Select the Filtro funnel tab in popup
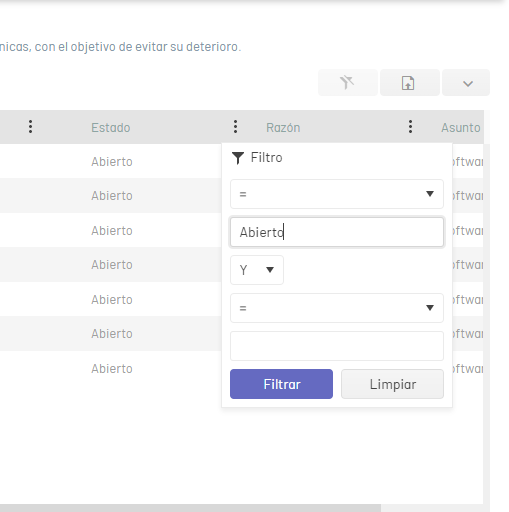 257,158
